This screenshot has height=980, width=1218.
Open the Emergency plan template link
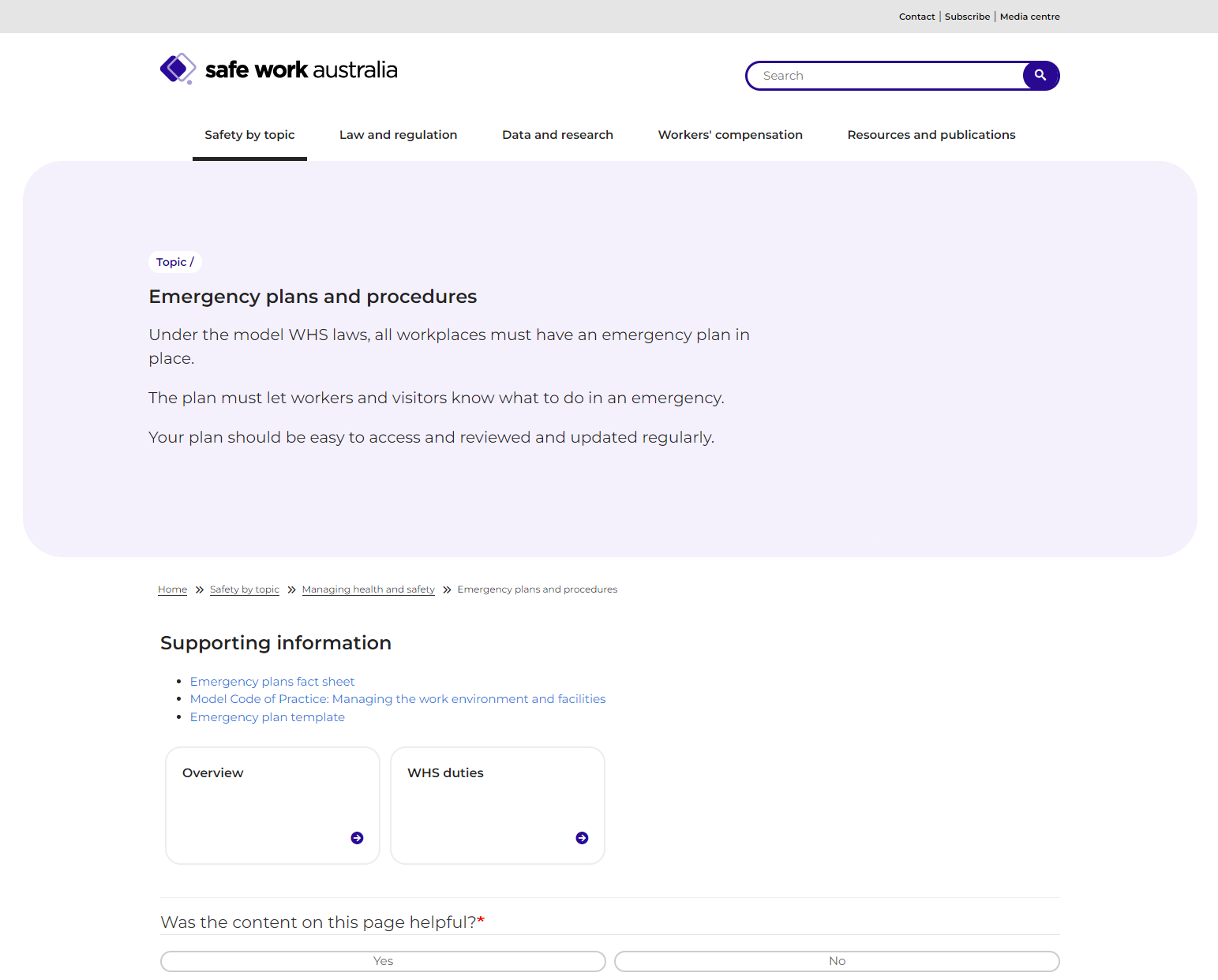268,717
